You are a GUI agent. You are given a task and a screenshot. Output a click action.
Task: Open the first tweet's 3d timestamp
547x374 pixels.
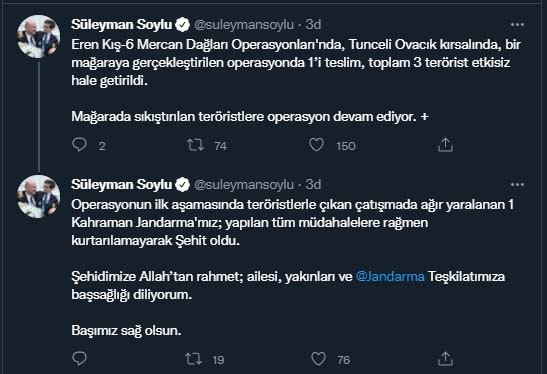pyautogui.click(x=313, y=24)
